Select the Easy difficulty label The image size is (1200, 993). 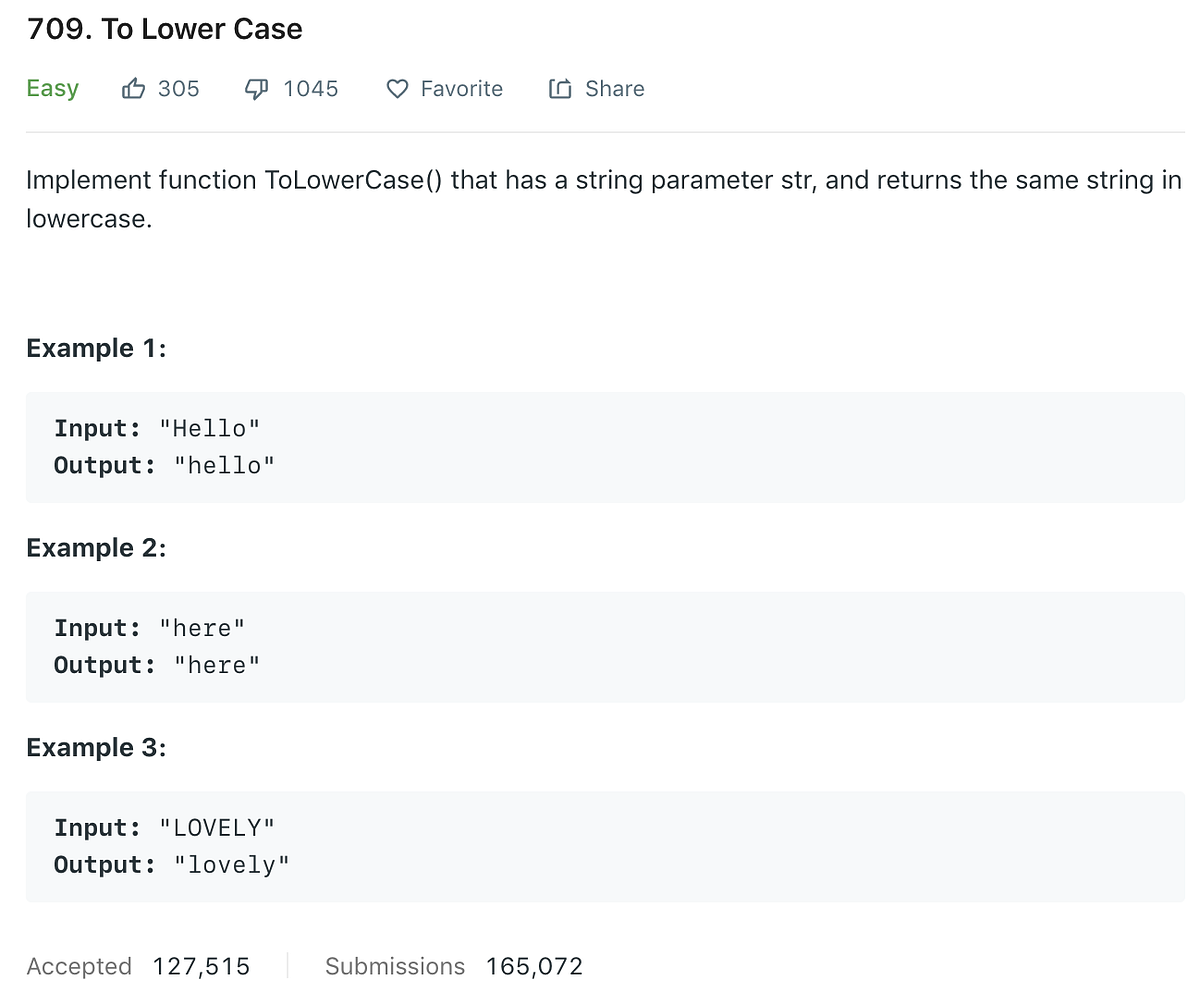coord(52,88)
